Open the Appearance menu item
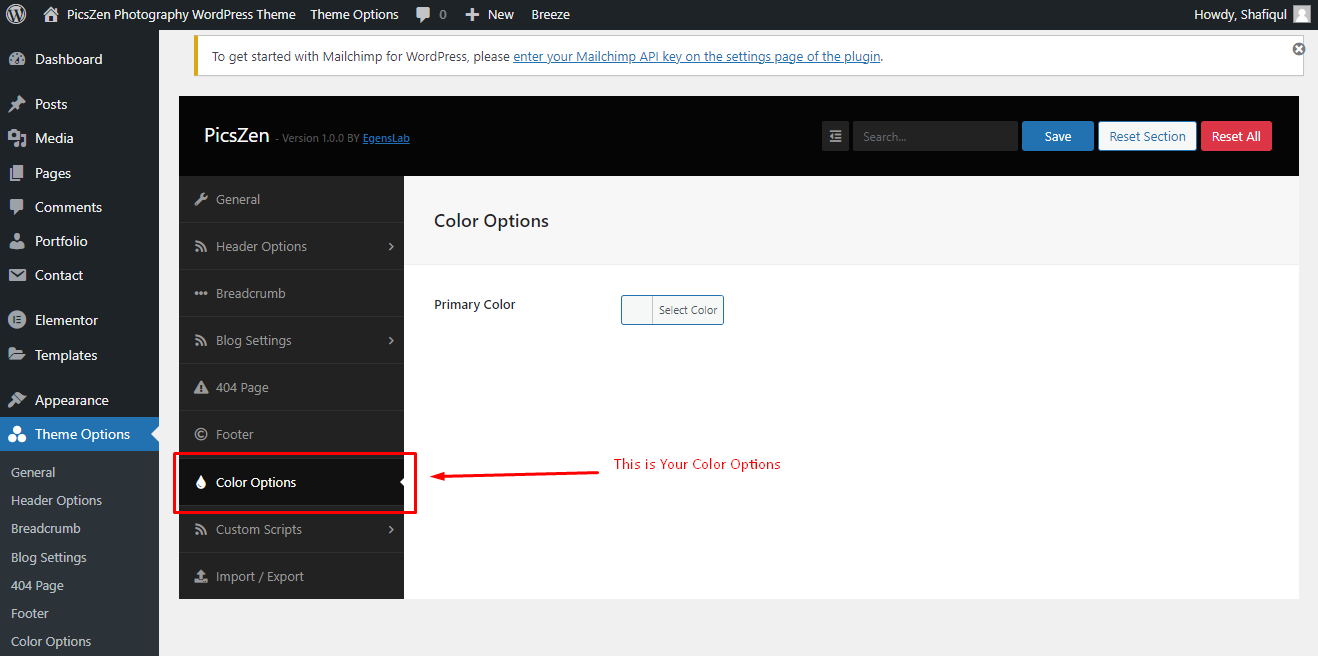This screenshot has width=1318, height=656. pos(79,400)
